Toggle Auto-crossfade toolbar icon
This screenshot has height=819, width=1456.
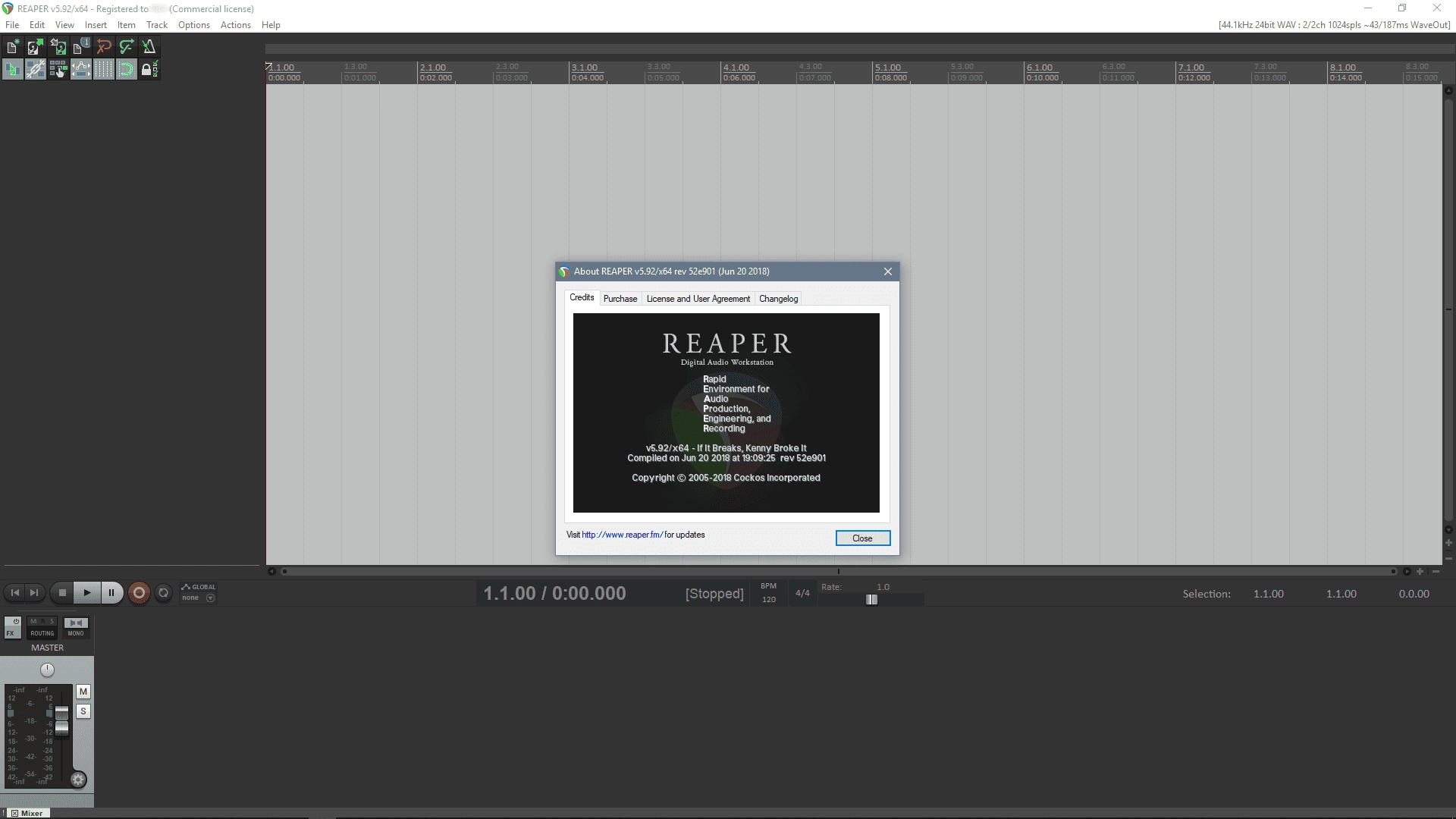coord(12,70)
